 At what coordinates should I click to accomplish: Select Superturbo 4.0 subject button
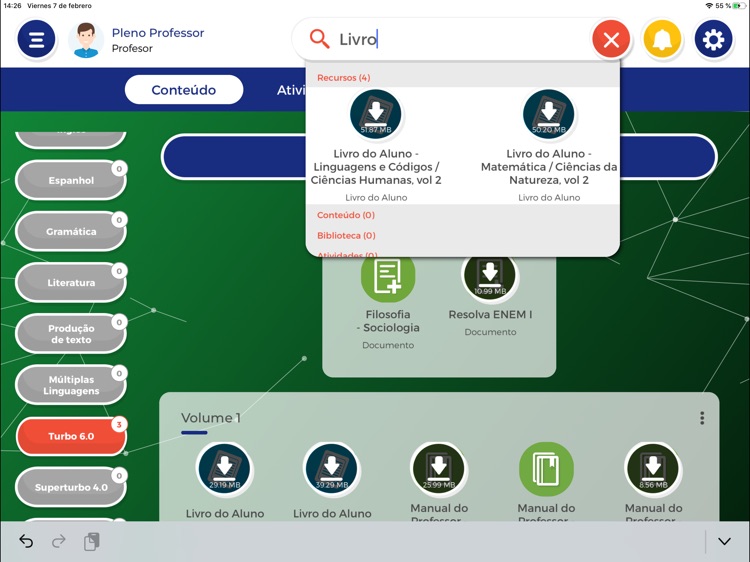pos(71,487)
